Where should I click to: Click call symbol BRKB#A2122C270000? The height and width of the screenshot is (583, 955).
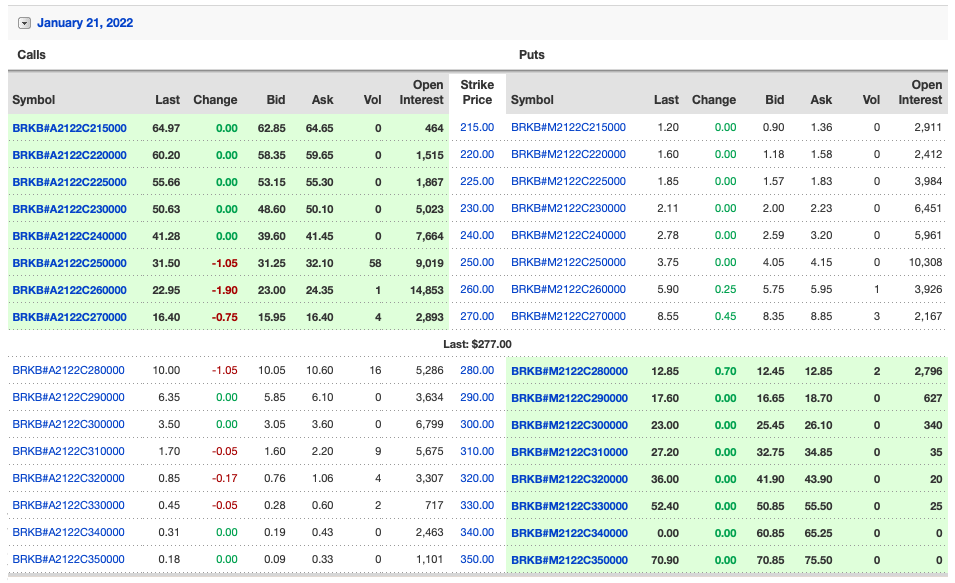(x=70, y=317)
